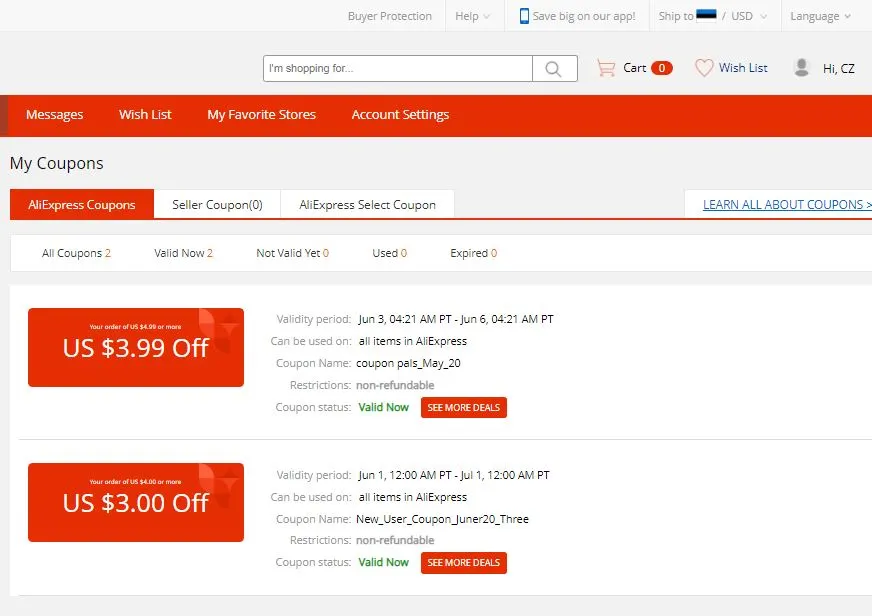Viewport: 872px width, 616px height.
Task: Click the Cart text link
Action: pyautogui.click(x=635, y=68)
